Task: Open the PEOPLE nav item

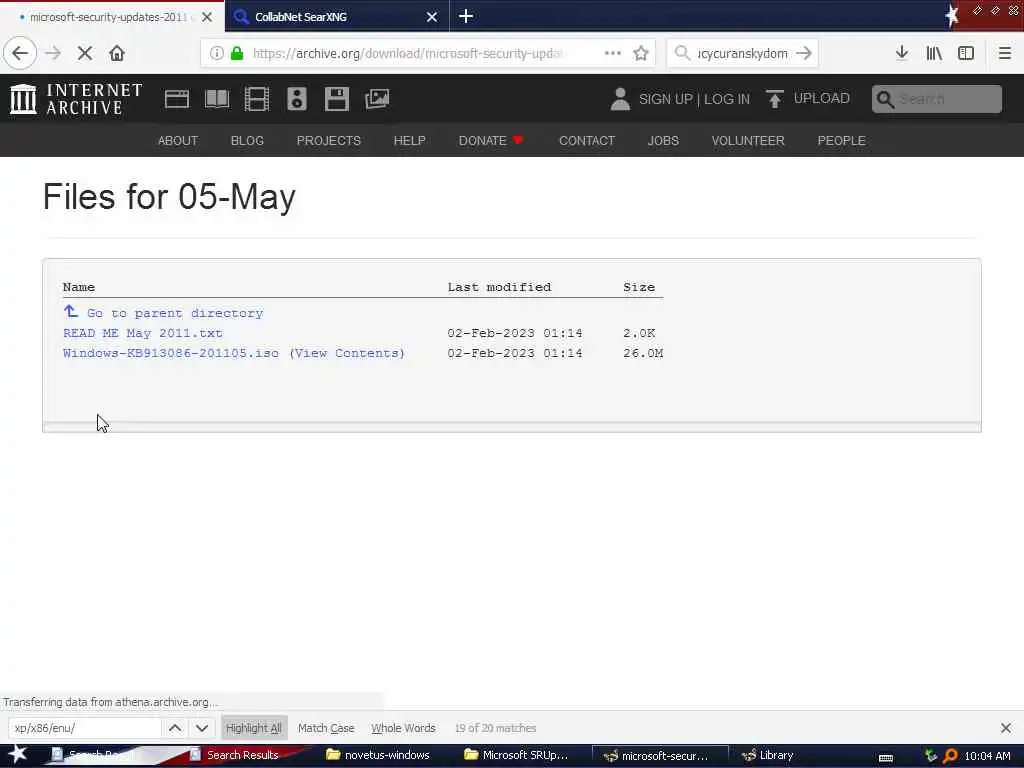Action: pyautogui.click(x=841, y=140)
